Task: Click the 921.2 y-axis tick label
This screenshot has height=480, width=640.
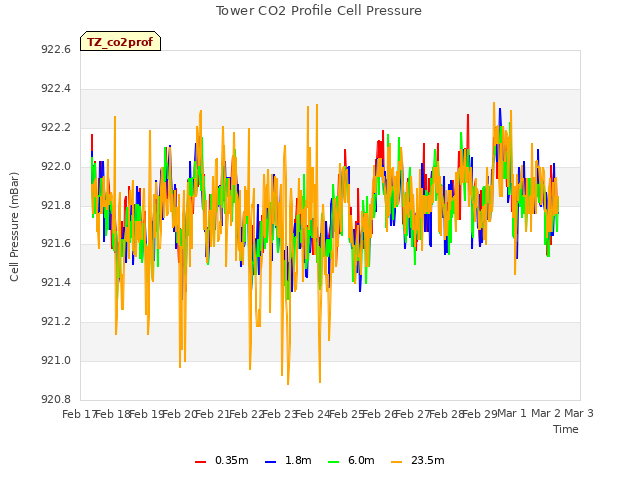Action: point(56,322)
